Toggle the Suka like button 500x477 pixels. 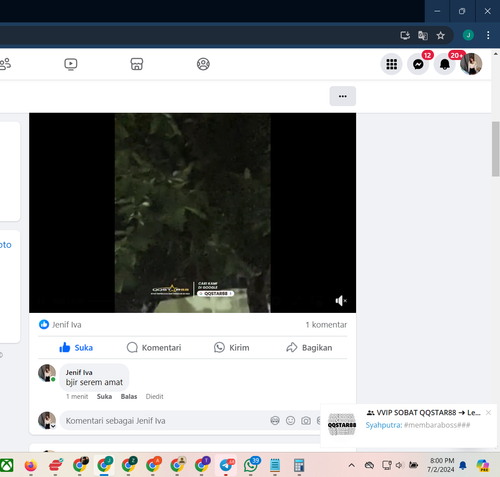point(76,348)
